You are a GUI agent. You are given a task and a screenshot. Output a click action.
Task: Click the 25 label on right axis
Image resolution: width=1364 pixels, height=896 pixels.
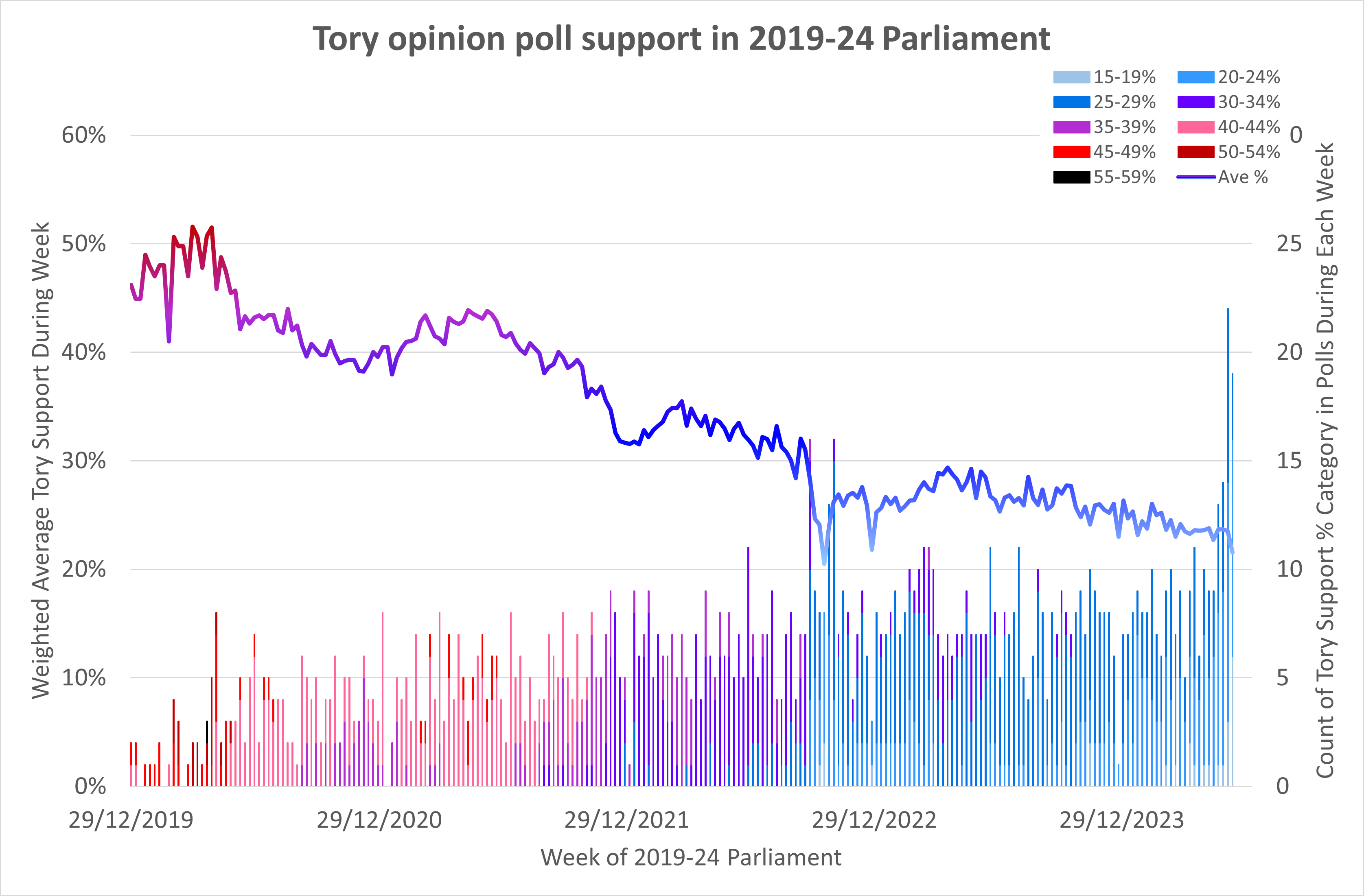[x=1290, y=244]
